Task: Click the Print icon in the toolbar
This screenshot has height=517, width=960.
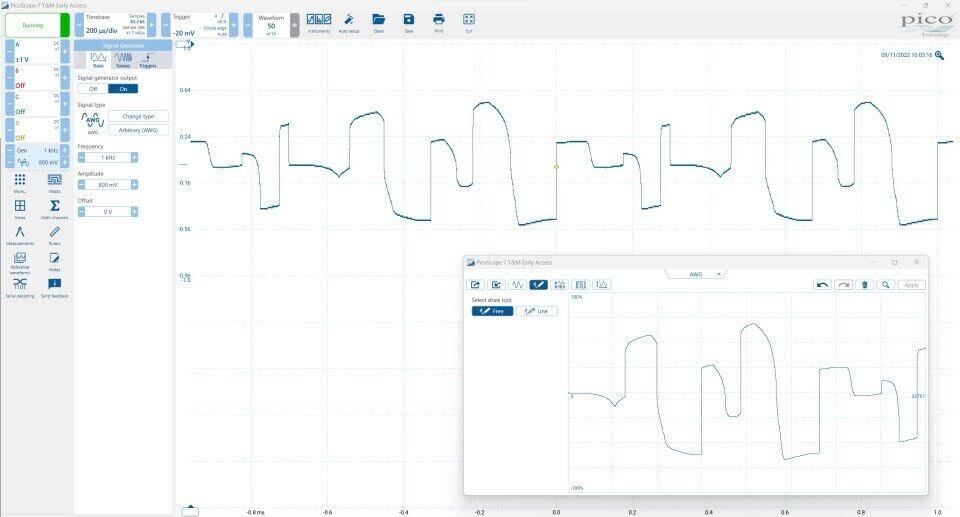Action: coord(438,22)
